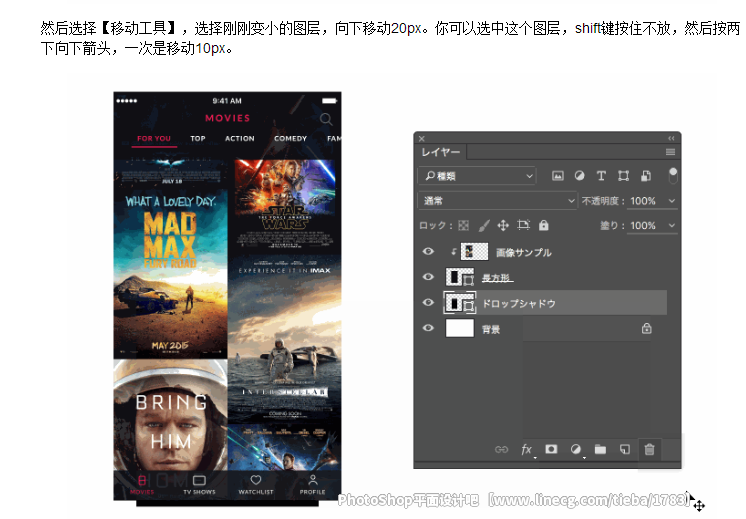This screenshot has height=519, width=746.
Task: Open the COMEDY tab in mockup
Action: (x=290, y=138)
